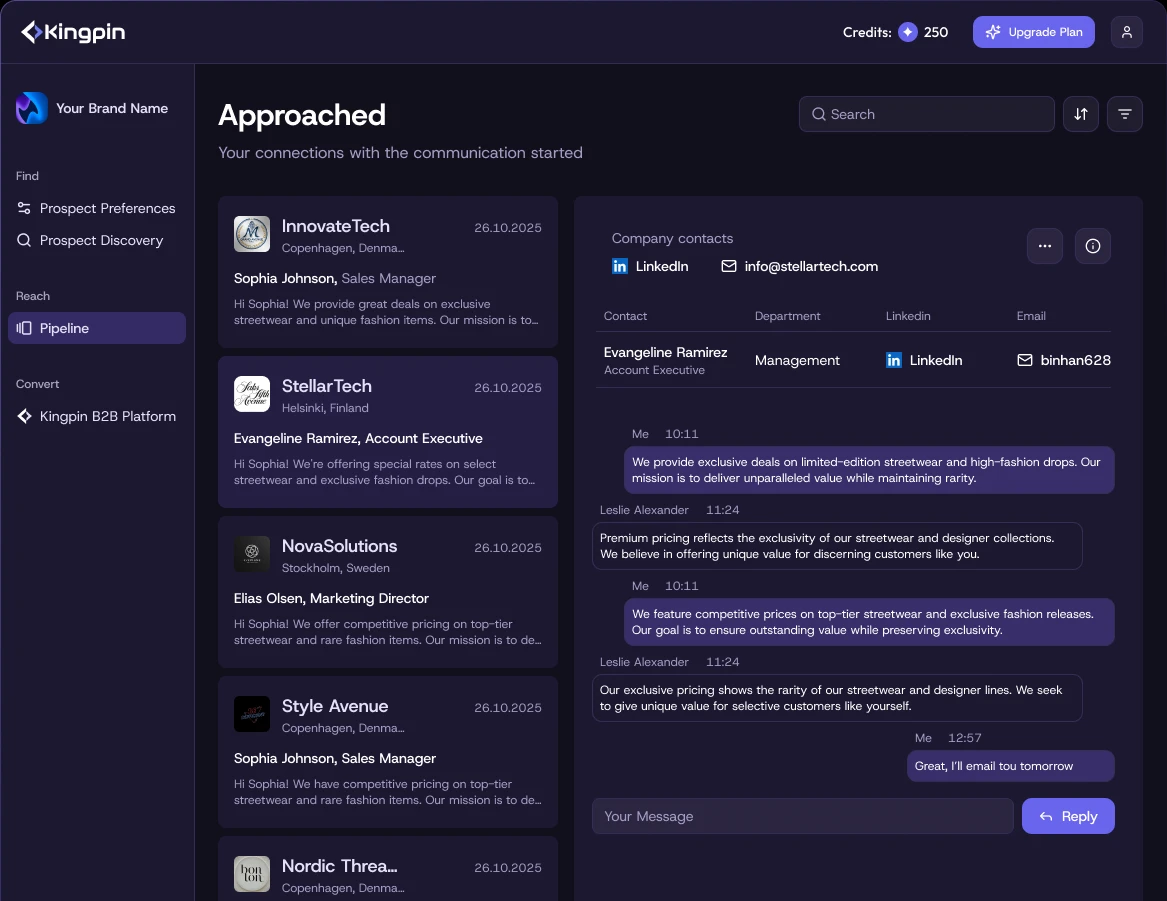Click NovaSolutions company logo
Viewport: 1167px width, 901px height.
click(252, 554)
